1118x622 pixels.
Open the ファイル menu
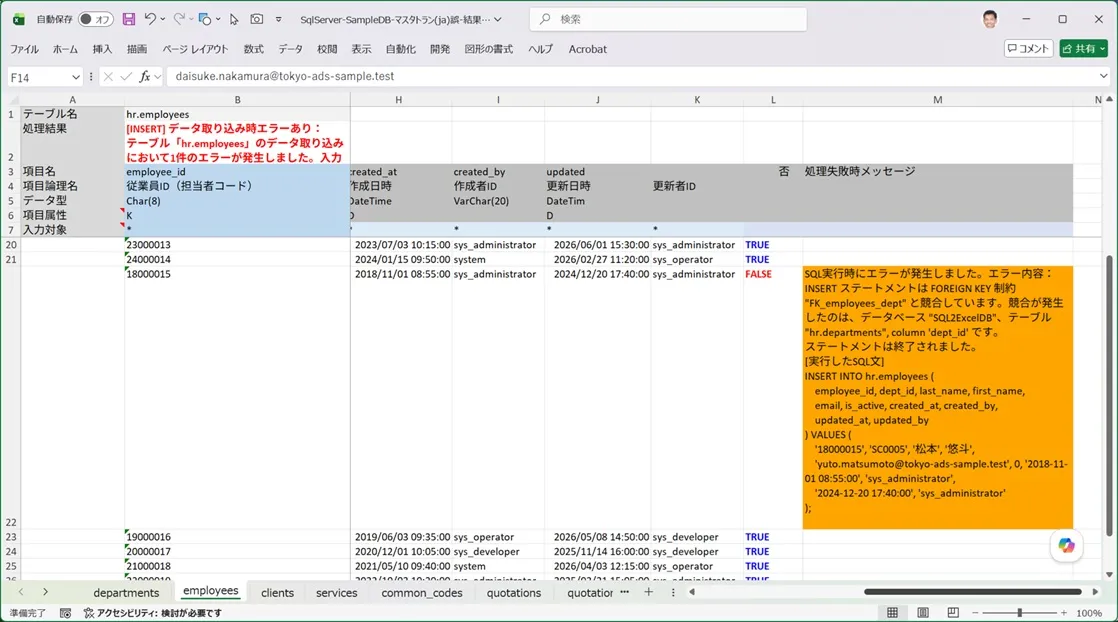pyautogui.click(x=24, y=49)
